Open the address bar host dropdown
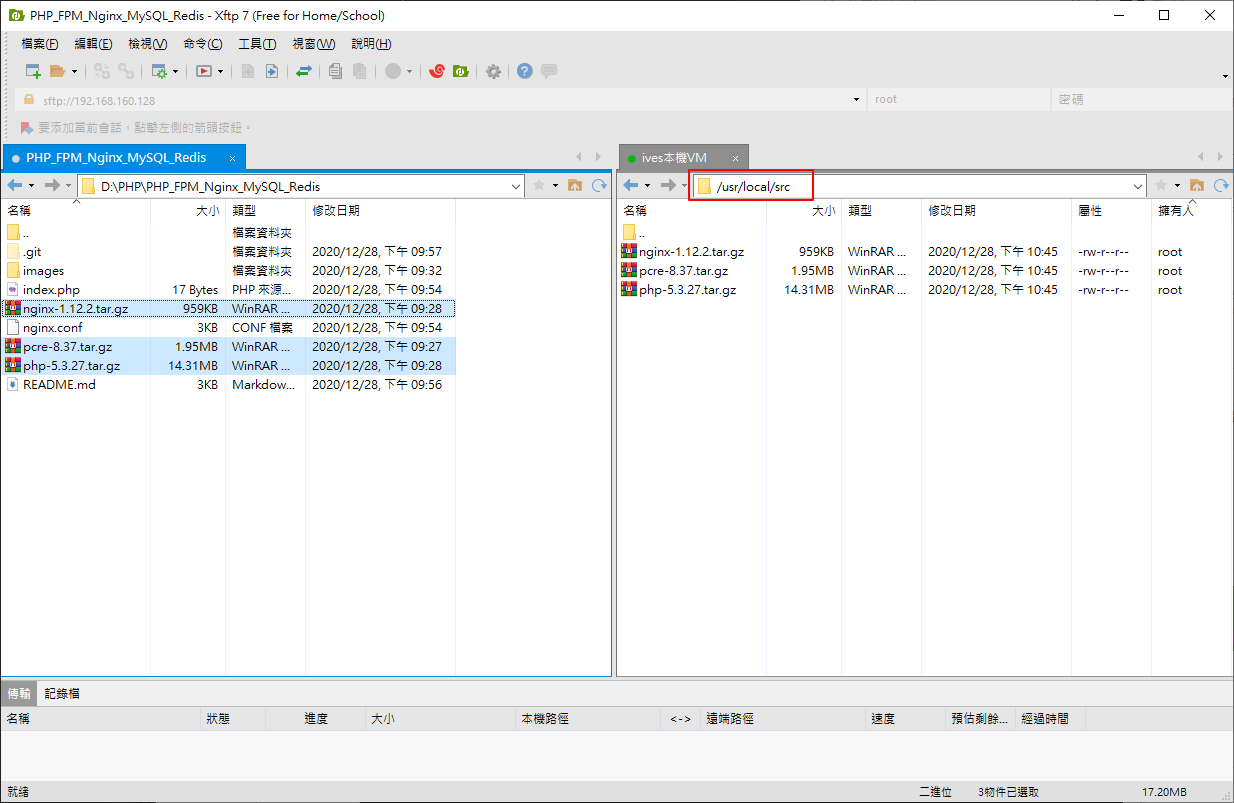The image size is (1234, 803). point(857,100)
